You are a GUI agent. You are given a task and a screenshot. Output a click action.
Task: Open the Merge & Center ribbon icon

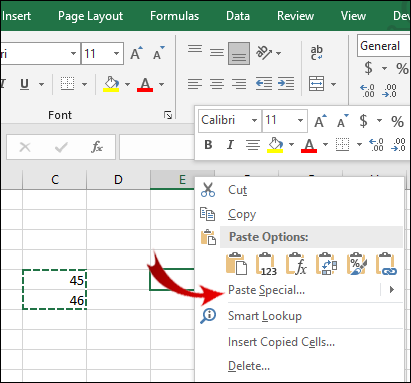[316, 83]
